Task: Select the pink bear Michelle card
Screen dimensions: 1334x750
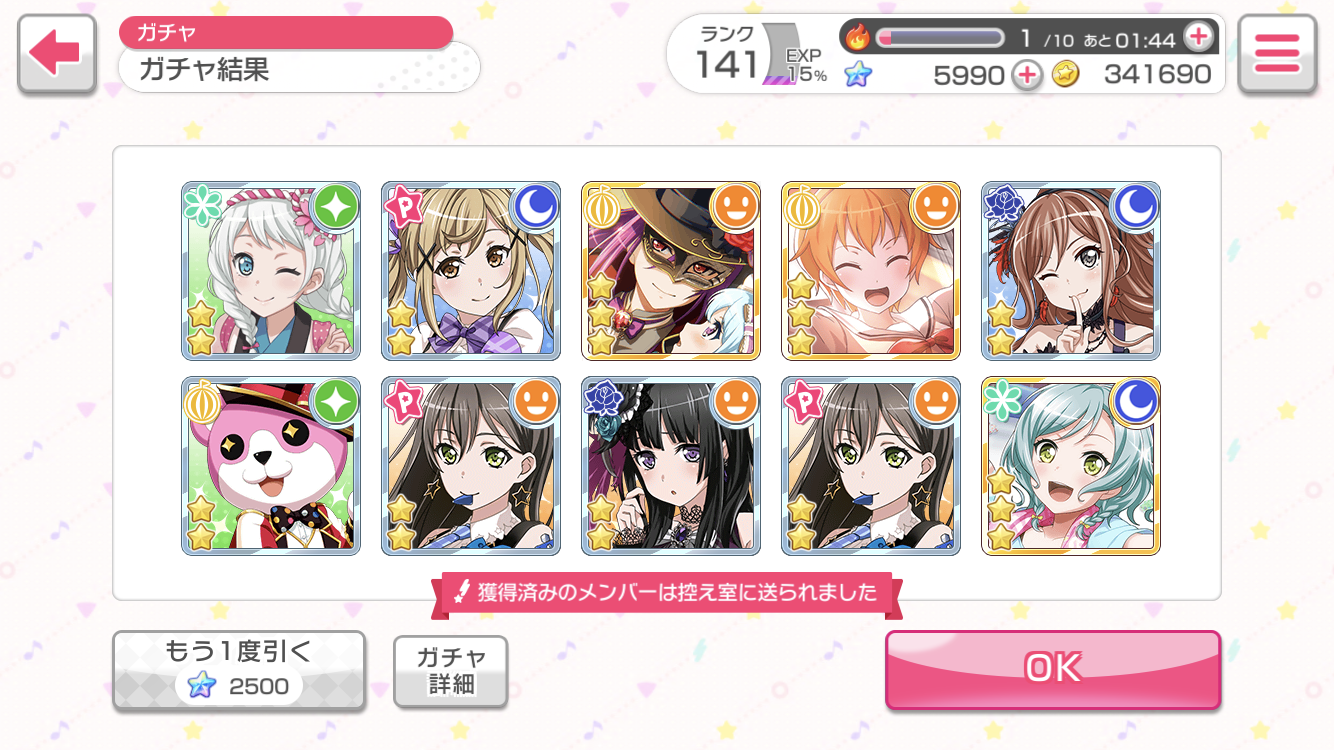Action: tap(271, 466)
